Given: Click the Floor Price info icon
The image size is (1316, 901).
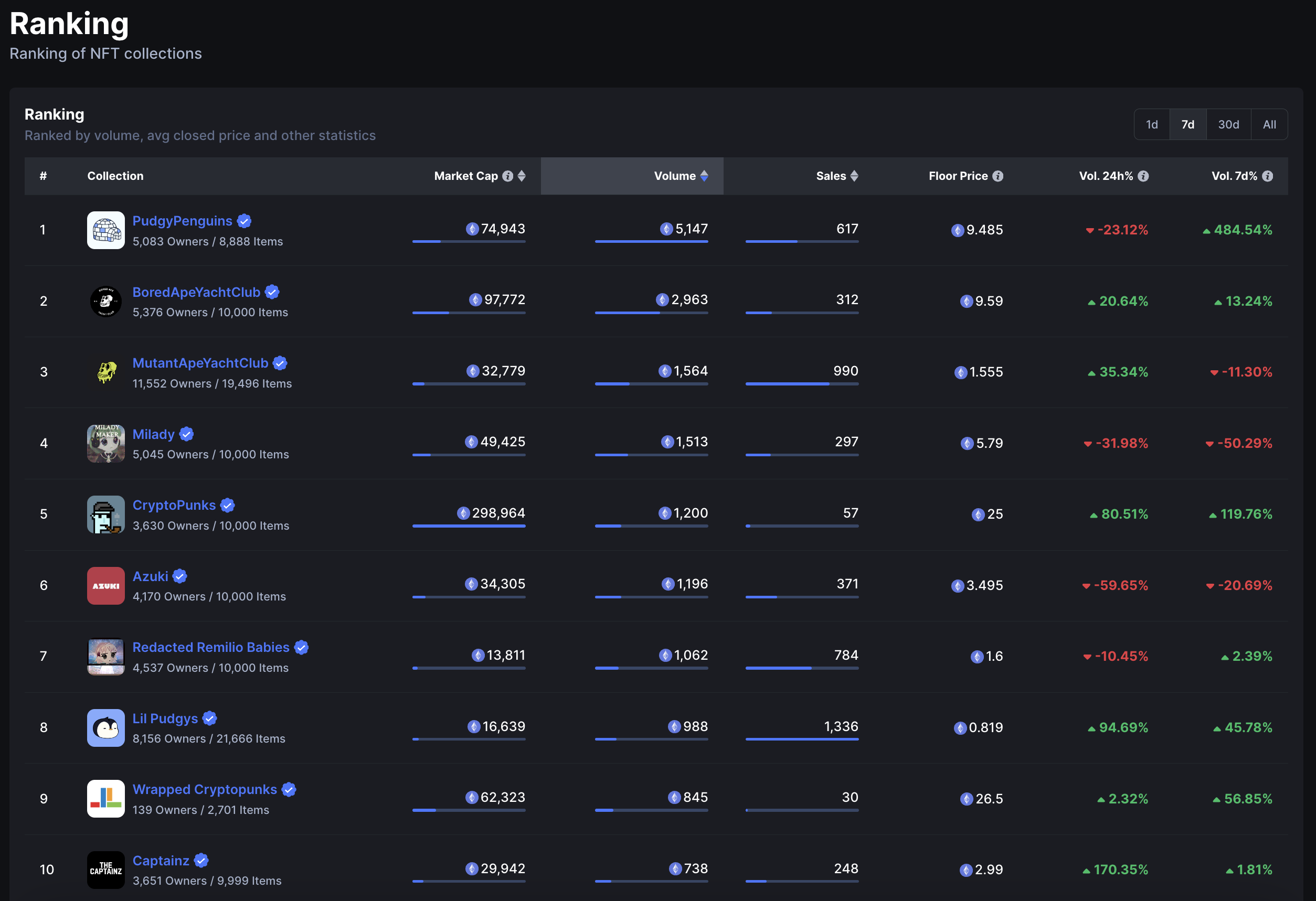Looking at the screenshot, I should click(998, 176).
